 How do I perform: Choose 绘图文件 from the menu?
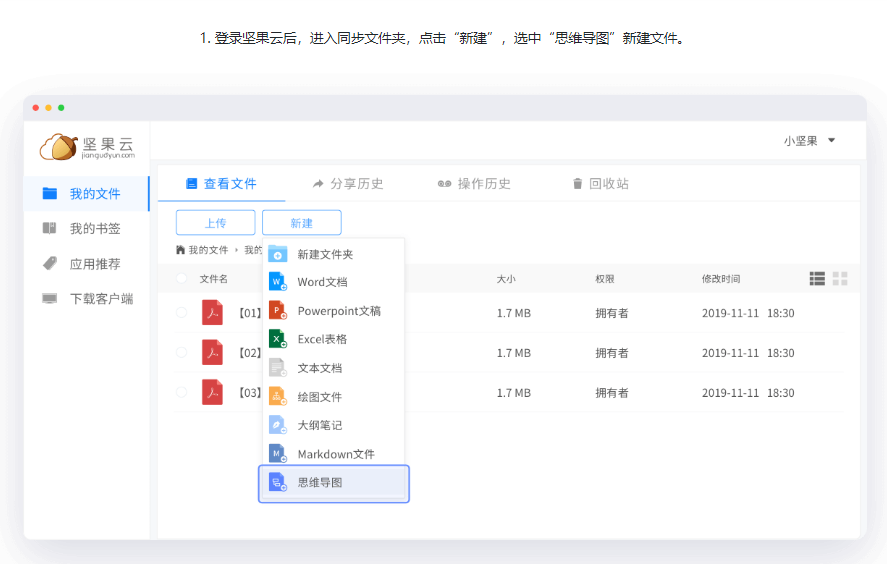coord(334,397)
